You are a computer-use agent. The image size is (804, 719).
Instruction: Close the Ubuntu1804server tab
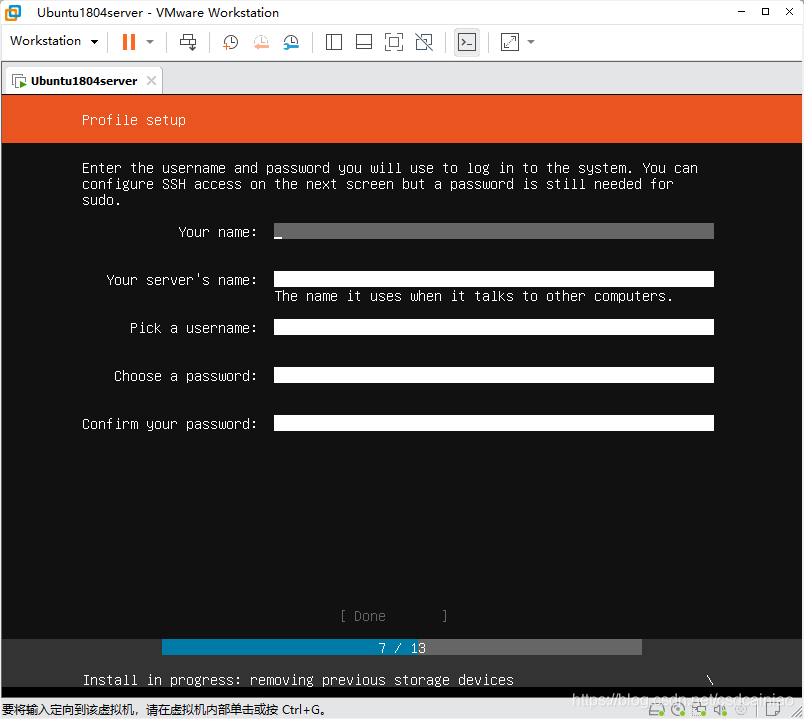pos(151,81)
